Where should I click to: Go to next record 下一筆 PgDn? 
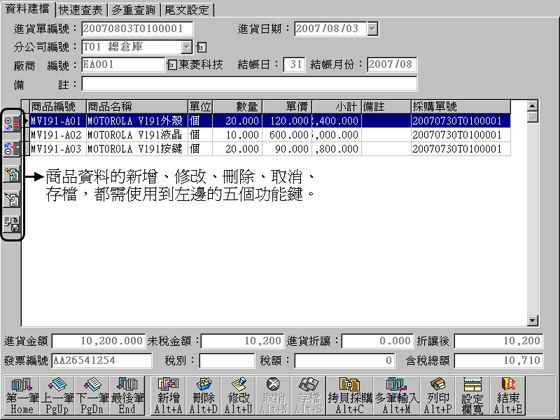(92, 396)
